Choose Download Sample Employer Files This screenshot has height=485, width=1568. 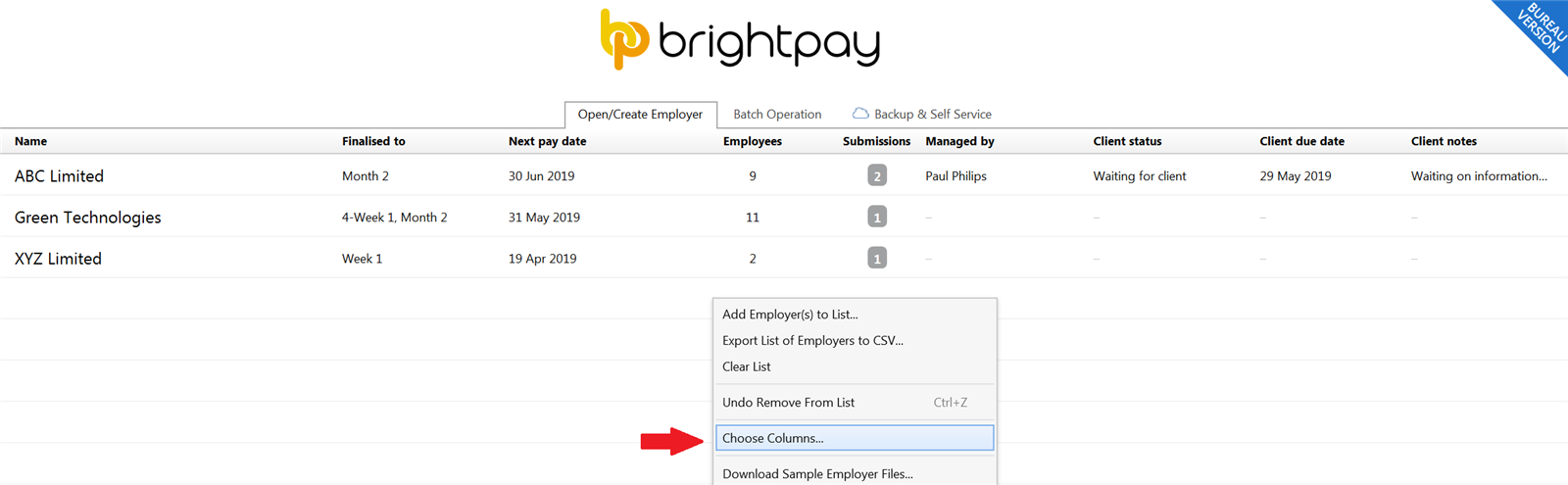[x=855, y=473]
